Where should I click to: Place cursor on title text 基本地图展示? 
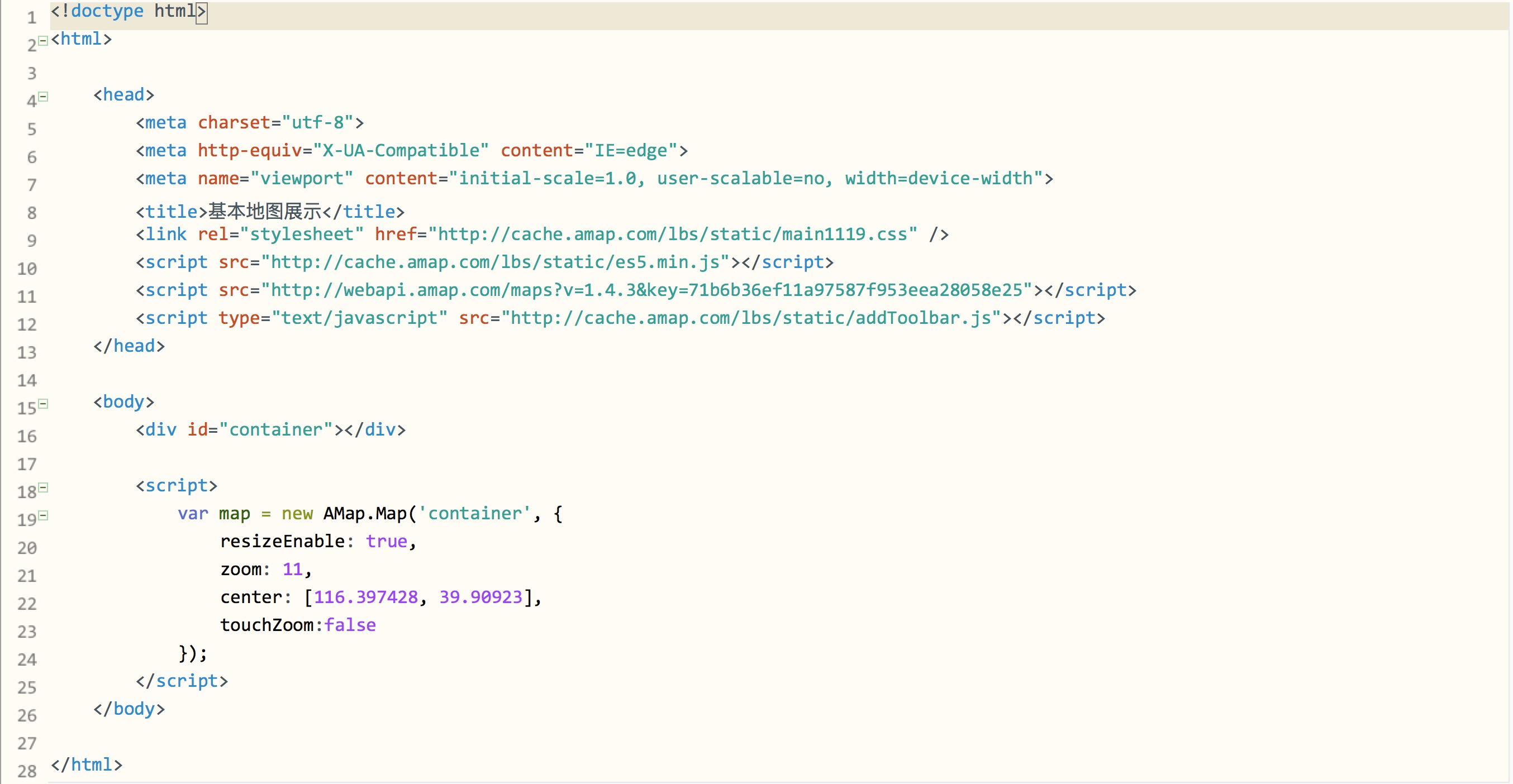[x=265, y=211]
